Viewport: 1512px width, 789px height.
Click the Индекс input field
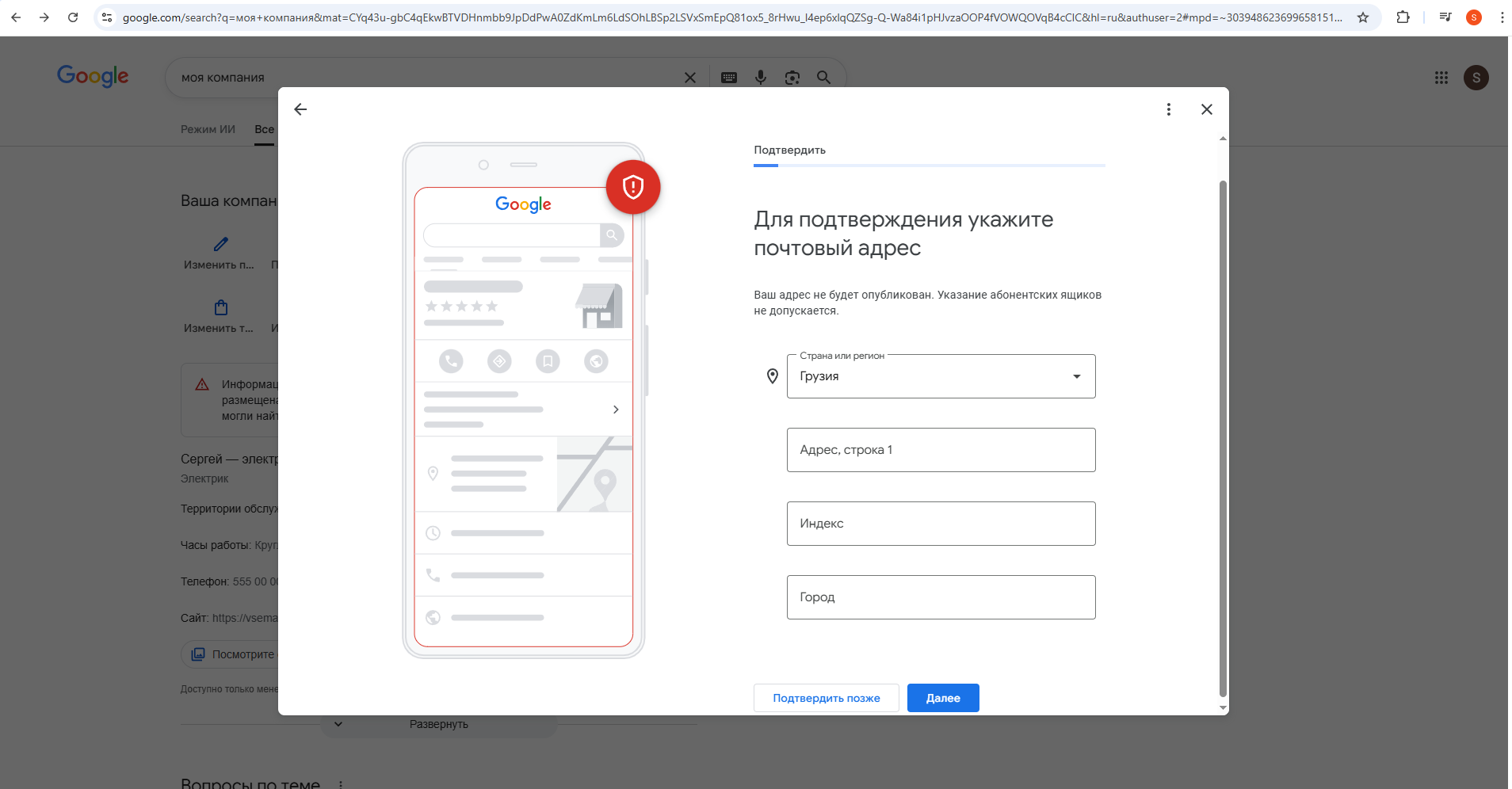pyautogui.click(x=941, y=524)
